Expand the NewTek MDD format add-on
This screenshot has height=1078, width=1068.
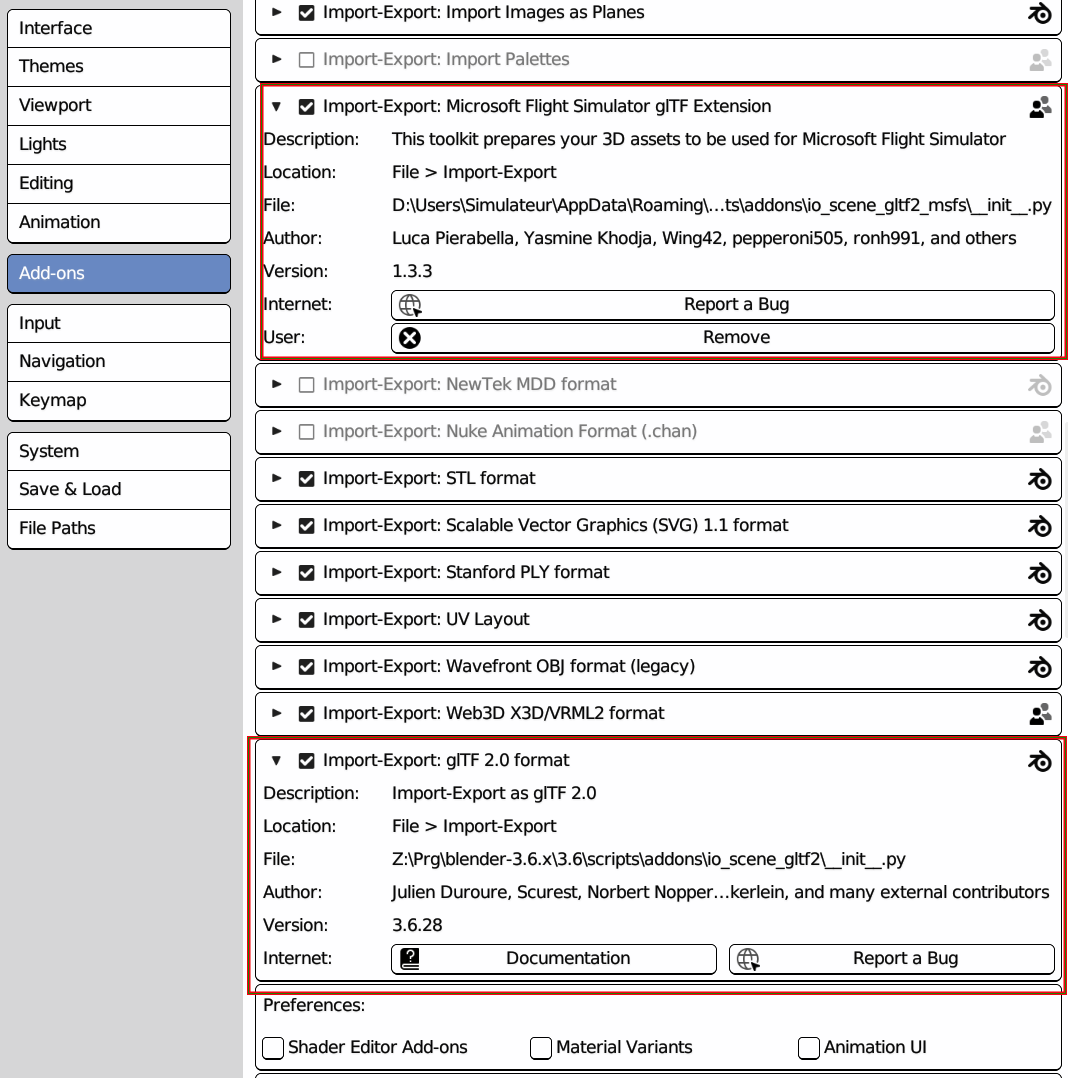tap(276, 384)
